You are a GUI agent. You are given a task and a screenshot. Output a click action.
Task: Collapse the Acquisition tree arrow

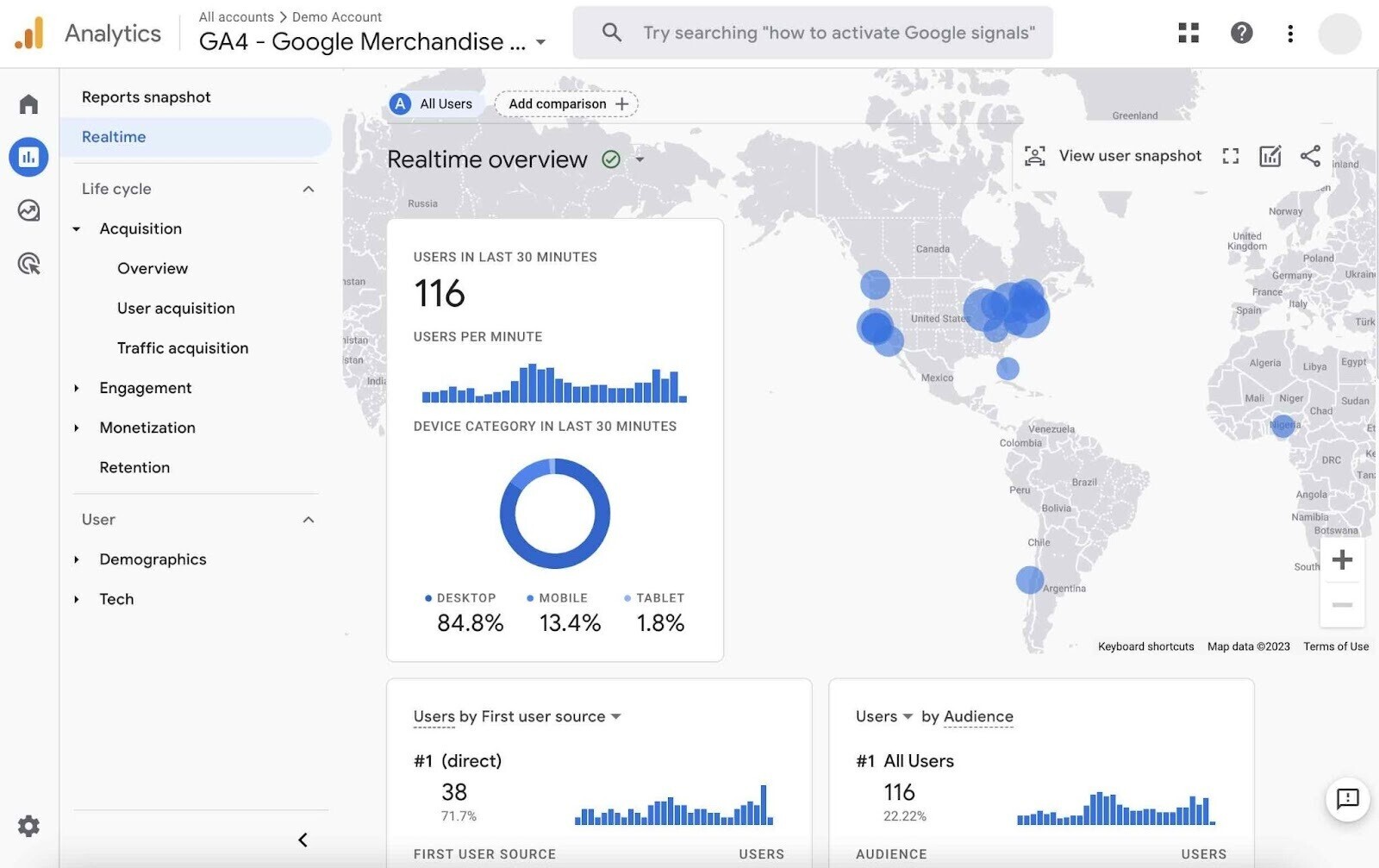point(77,229)
